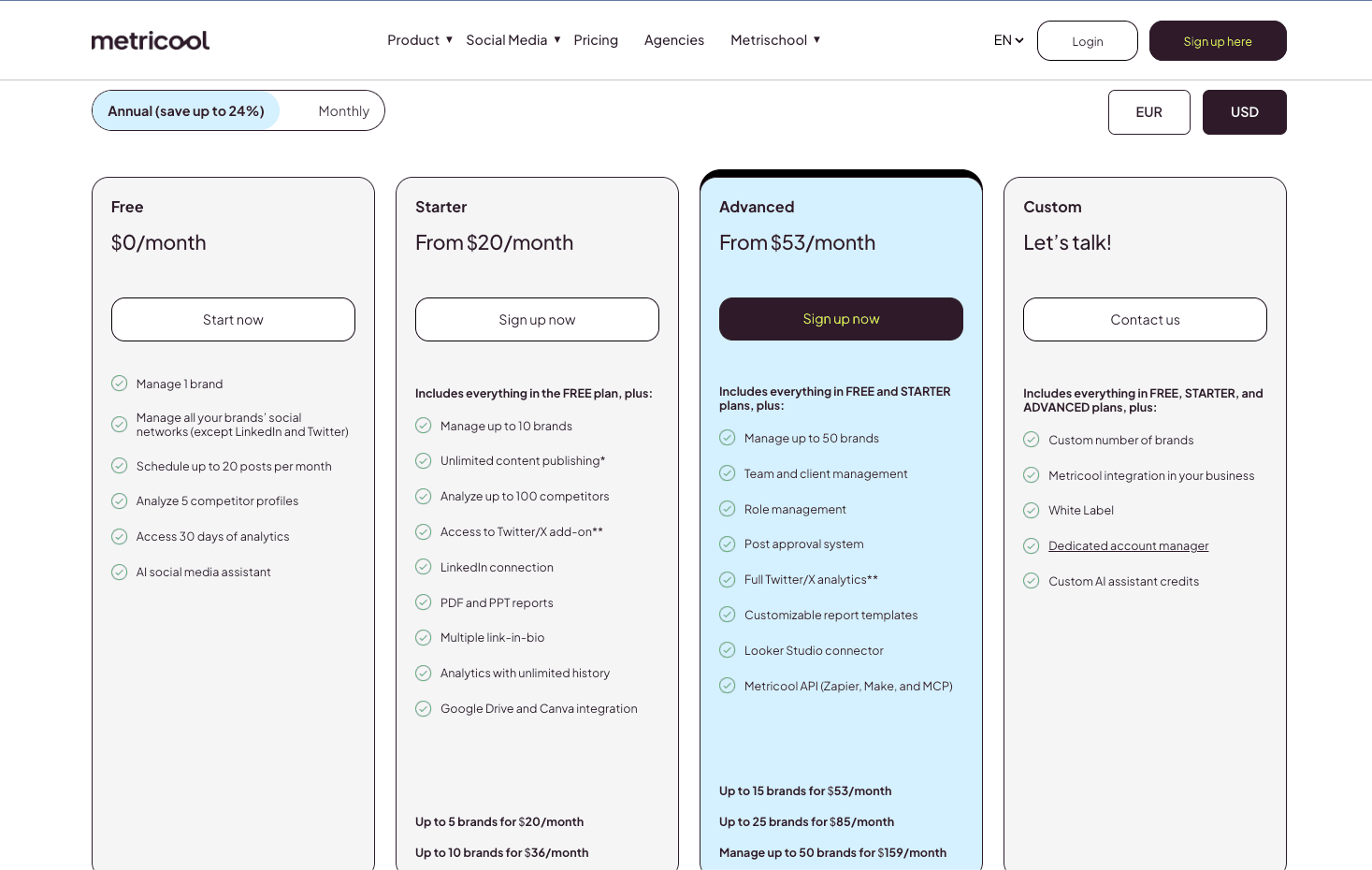Click 'Manage all your brands' social networks' text
The image size is (1372, 870).
(x=242, y=425)
